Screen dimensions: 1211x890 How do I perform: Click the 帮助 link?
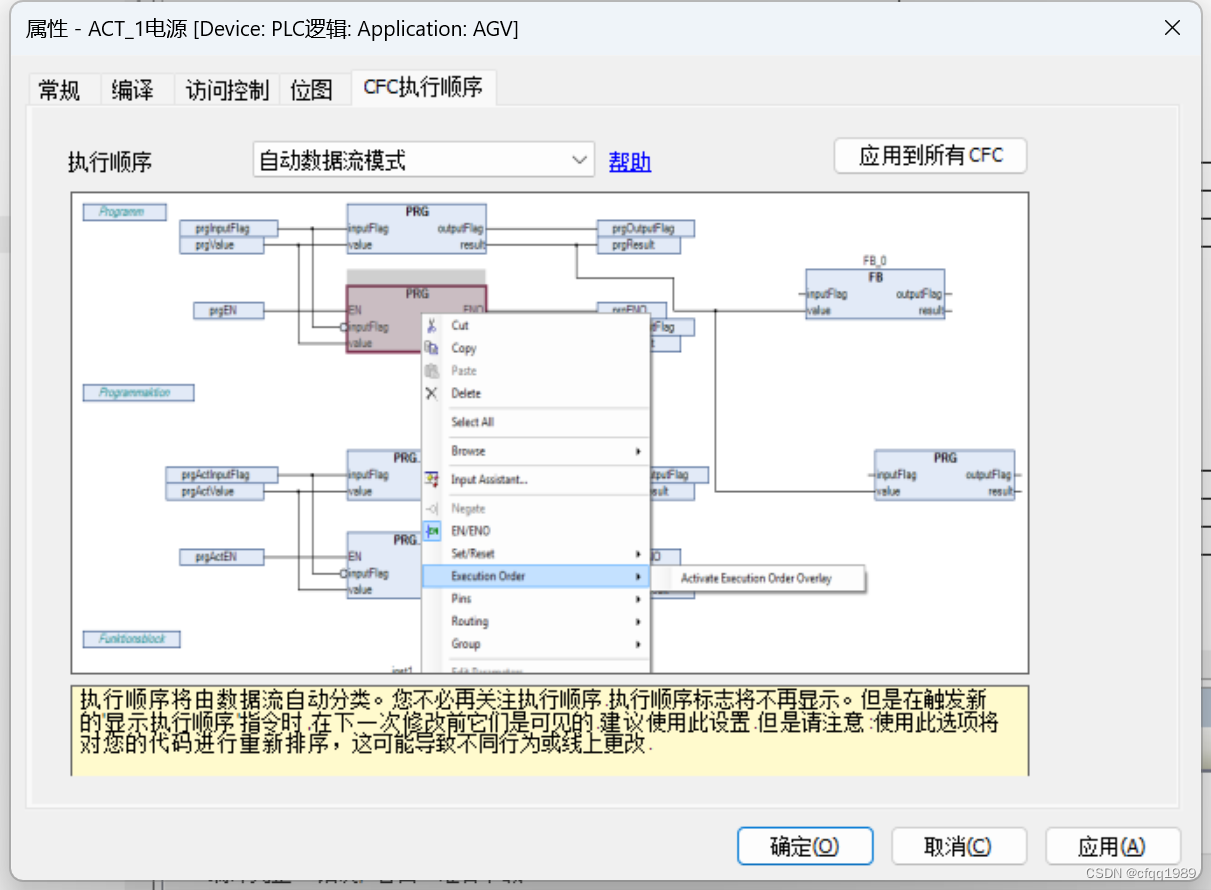click(629, 161)
